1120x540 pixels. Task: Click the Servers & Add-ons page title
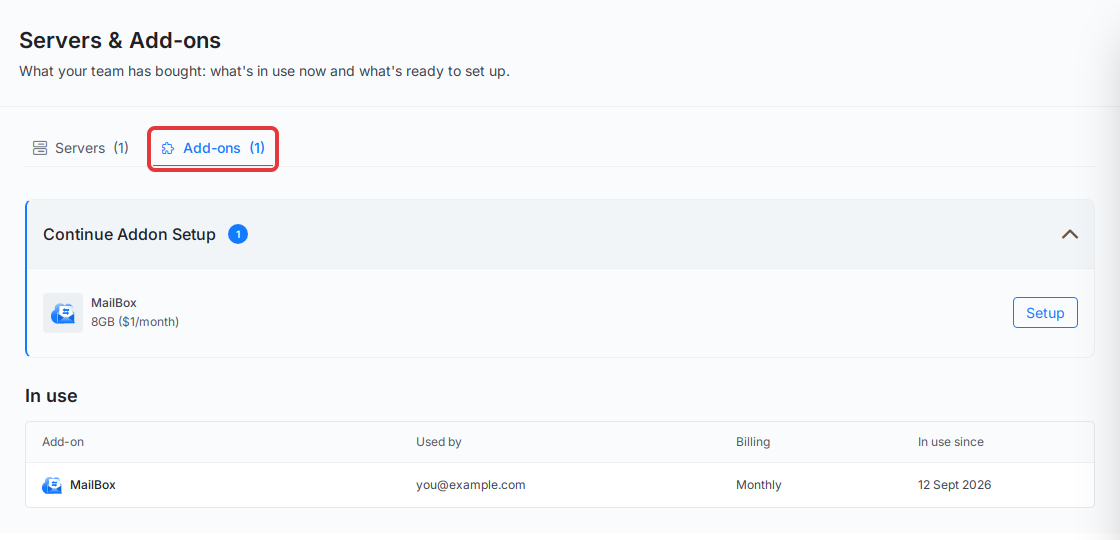click(120, 41)
